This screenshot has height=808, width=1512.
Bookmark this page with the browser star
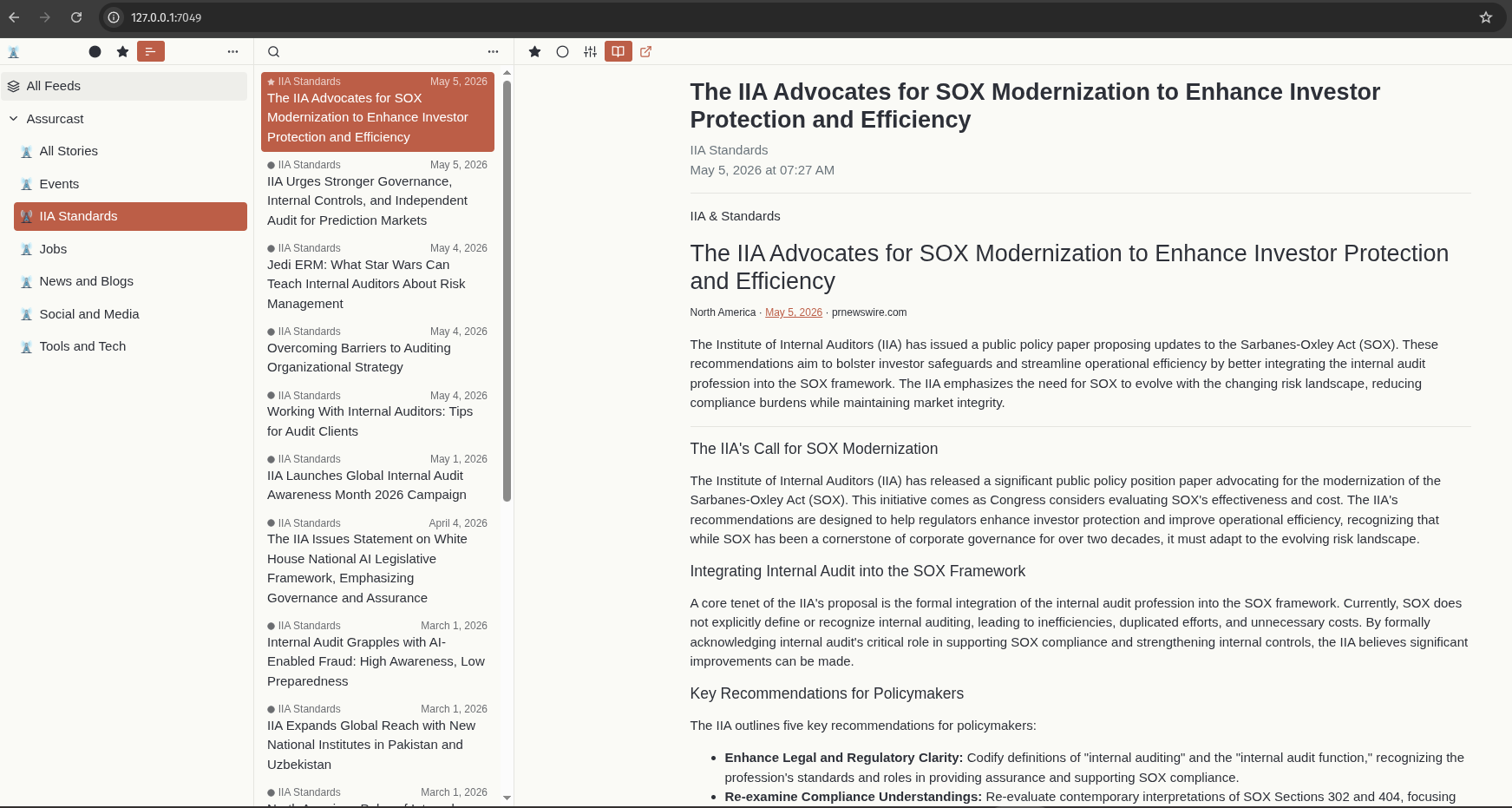pyautogui.click(x=1486, y=17)
